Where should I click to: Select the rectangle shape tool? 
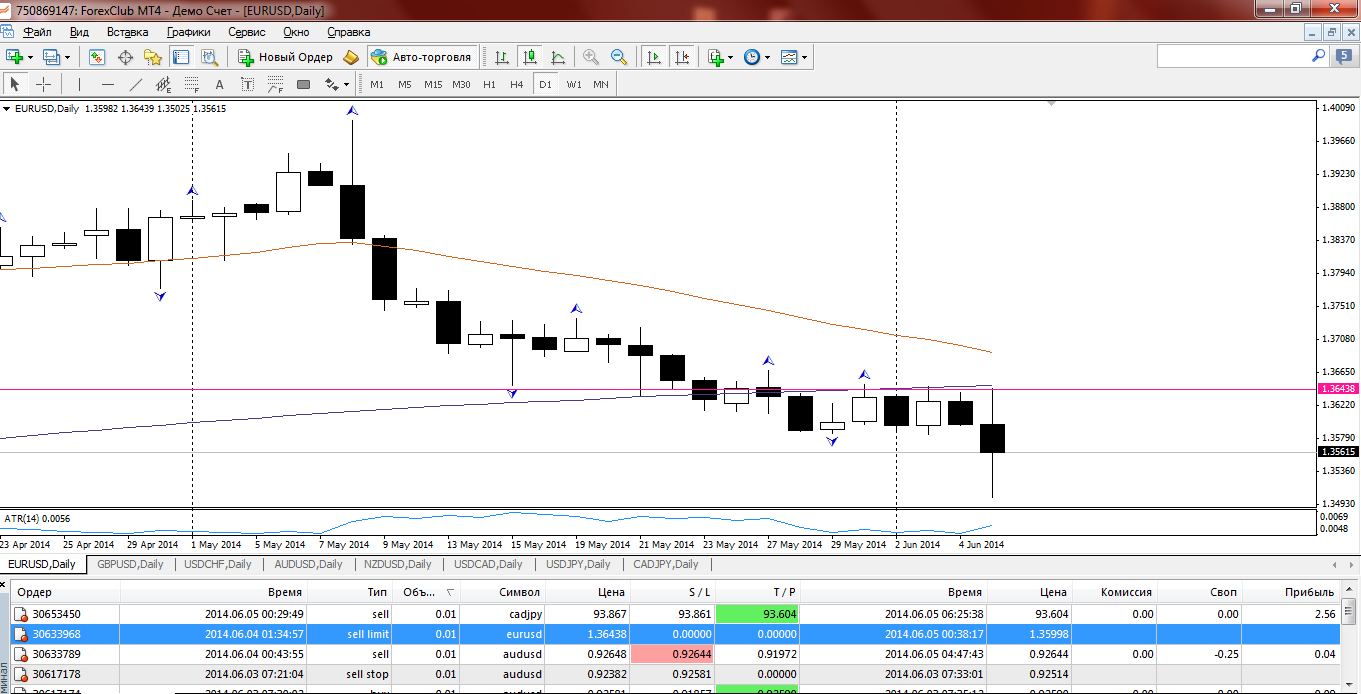[304, 84]
